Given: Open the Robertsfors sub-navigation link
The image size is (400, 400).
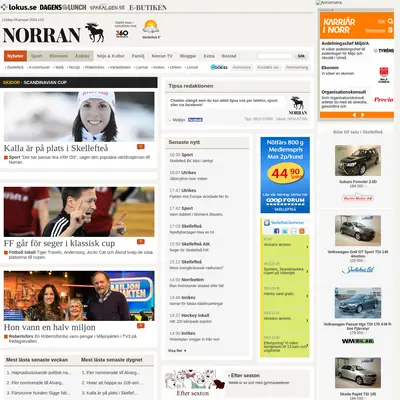Looking at the screenshot, I should pyautogui.click(x=95, y=67).
